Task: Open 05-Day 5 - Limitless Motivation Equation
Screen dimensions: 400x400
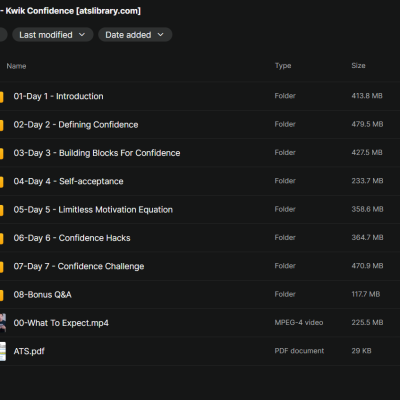Action: 93,210
